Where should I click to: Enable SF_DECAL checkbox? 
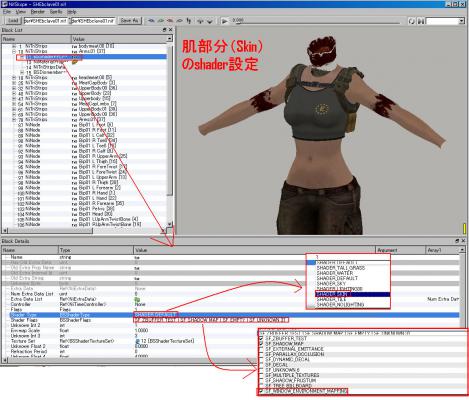pyautogui.click(x=262, y=365)
